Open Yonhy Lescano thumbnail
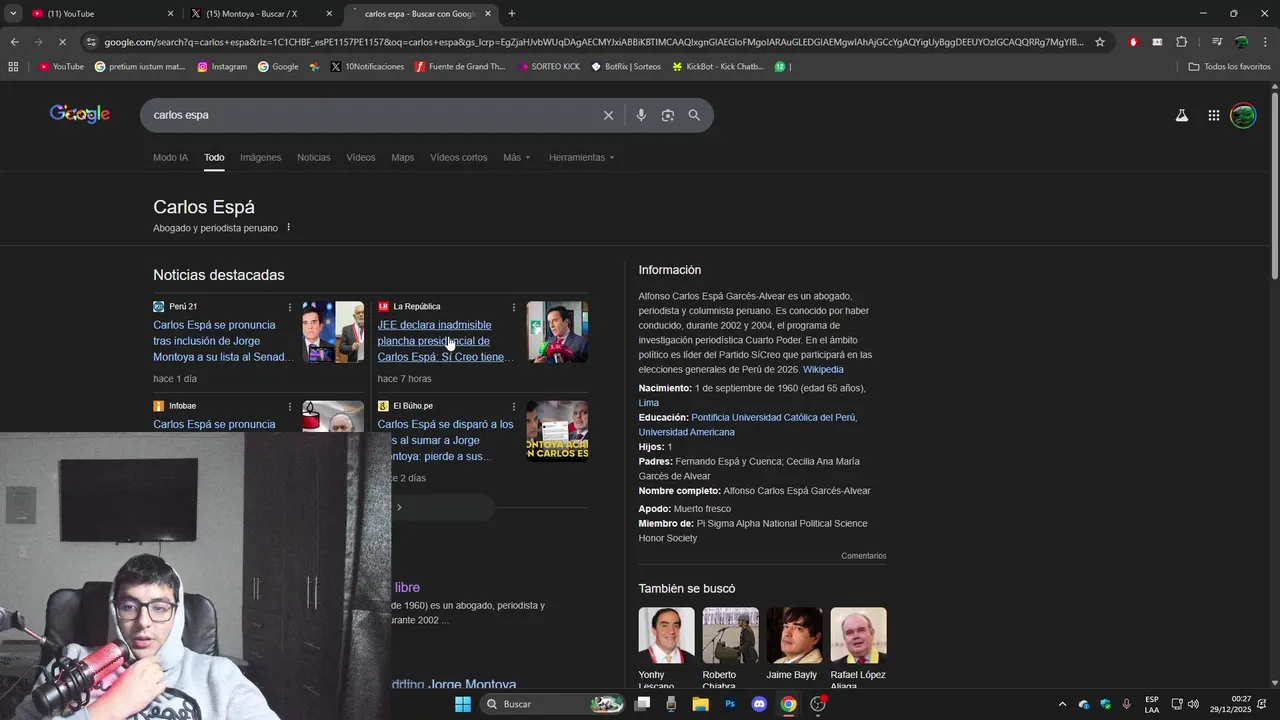The height and width of the screenshot is (720, 1280). tap(666, 635)
